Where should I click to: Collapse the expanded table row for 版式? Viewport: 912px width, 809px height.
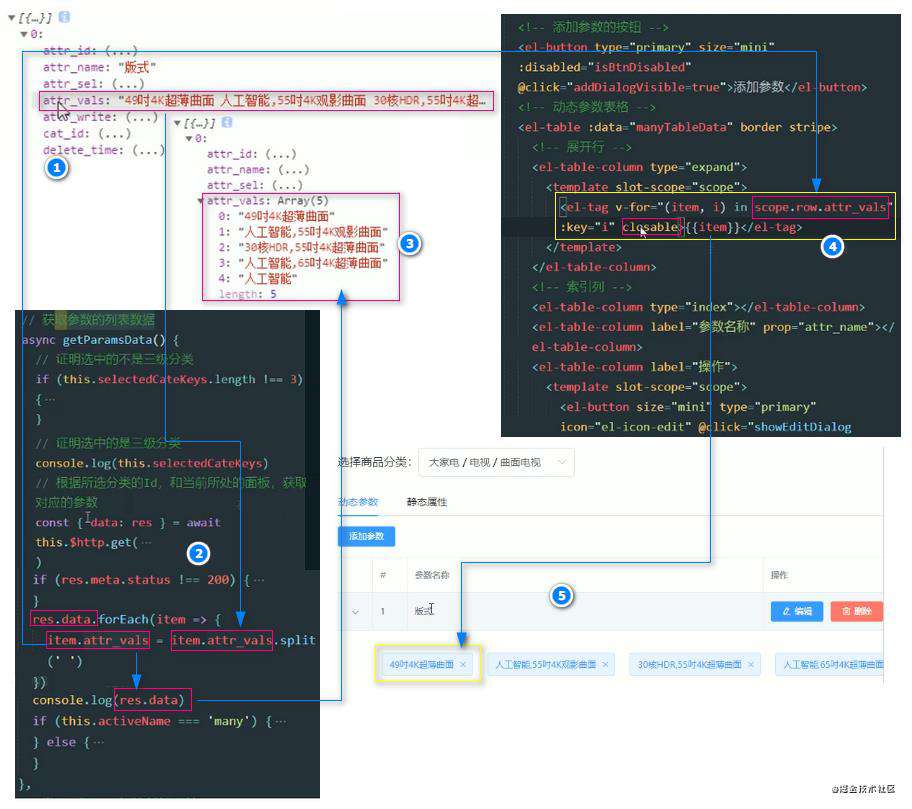click(x=355, y=611)
